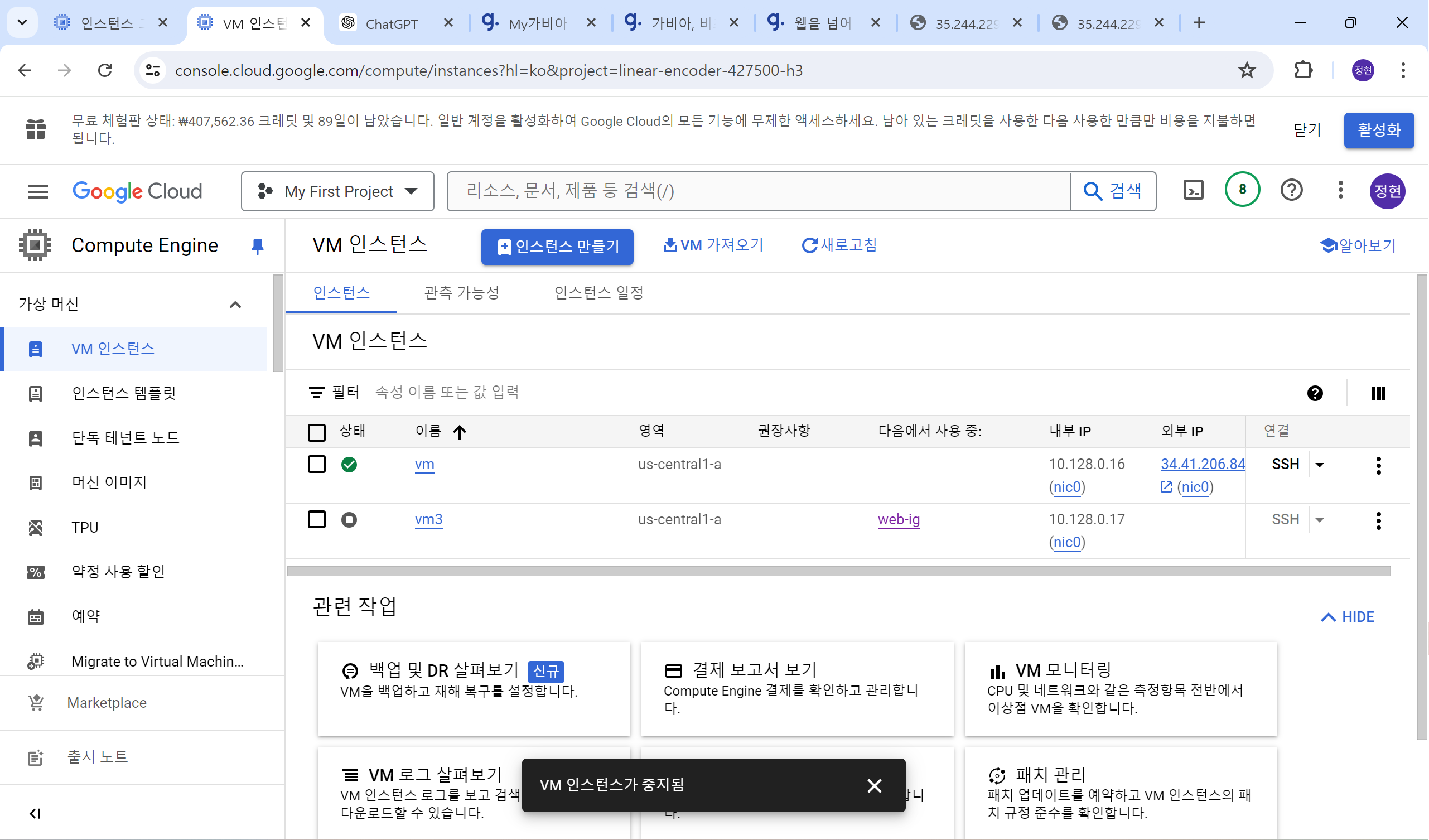Switch to the My가비아 browser tab
Screen dimensions: 1429x840
[x=538, y=23]
